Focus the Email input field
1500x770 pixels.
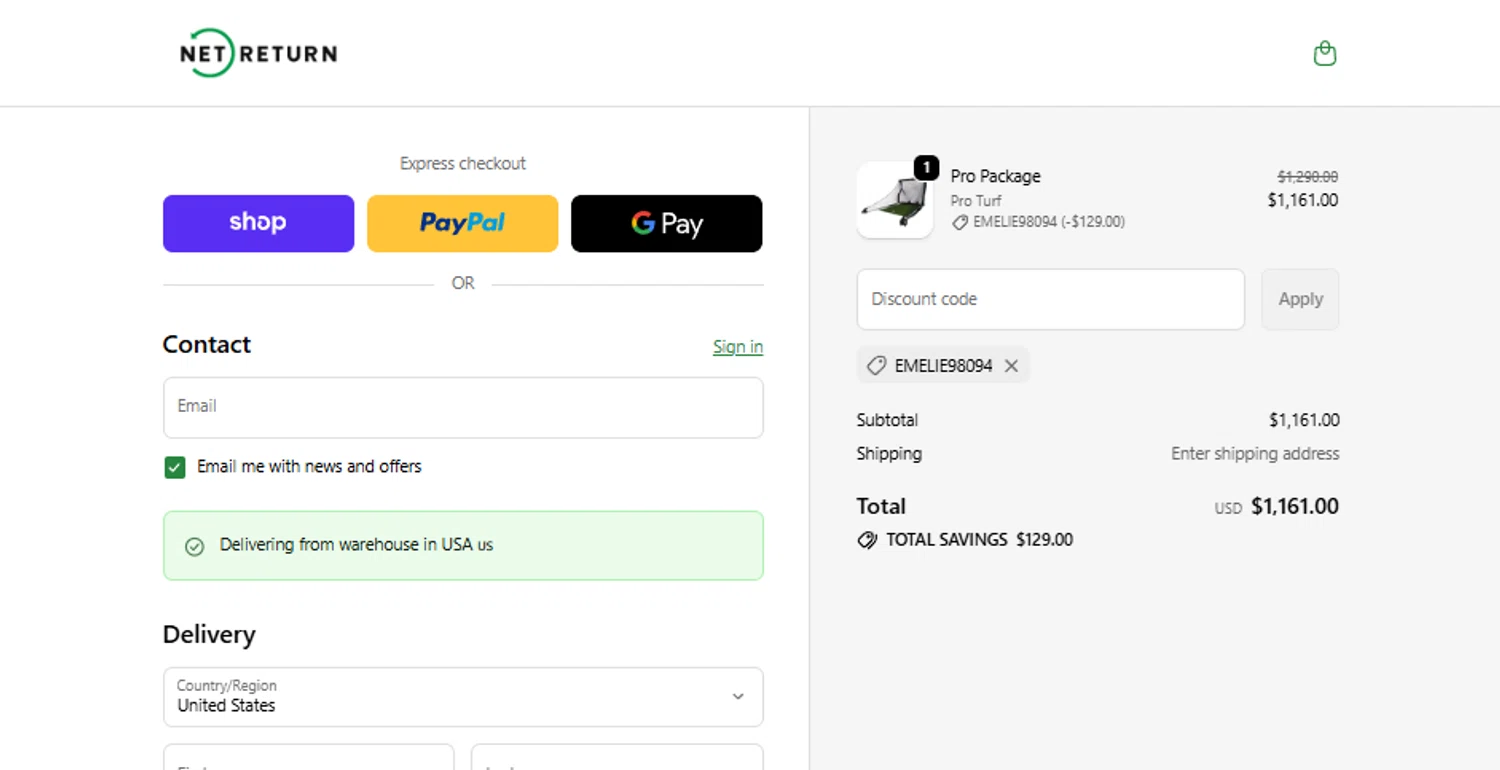pyautogui.click(x=462, y=407)
